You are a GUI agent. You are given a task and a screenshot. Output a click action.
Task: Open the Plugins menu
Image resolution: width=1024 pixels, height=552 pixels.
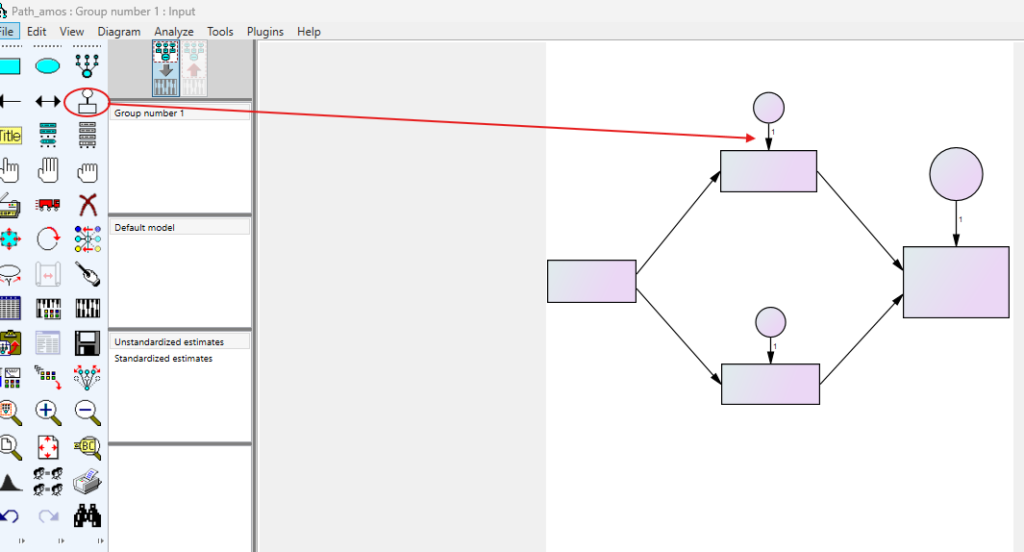[265, 31]
